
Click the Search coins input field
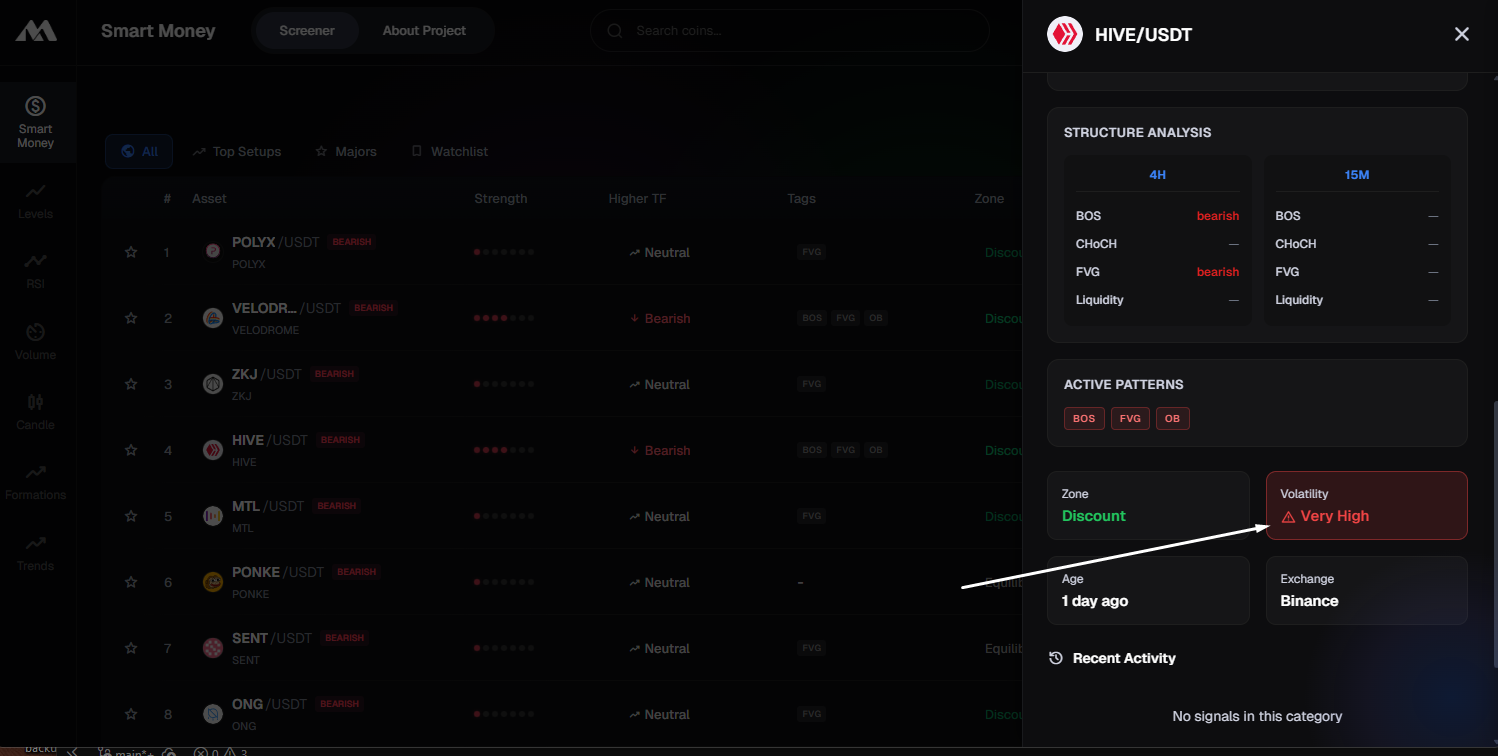[x=790, y=31]
